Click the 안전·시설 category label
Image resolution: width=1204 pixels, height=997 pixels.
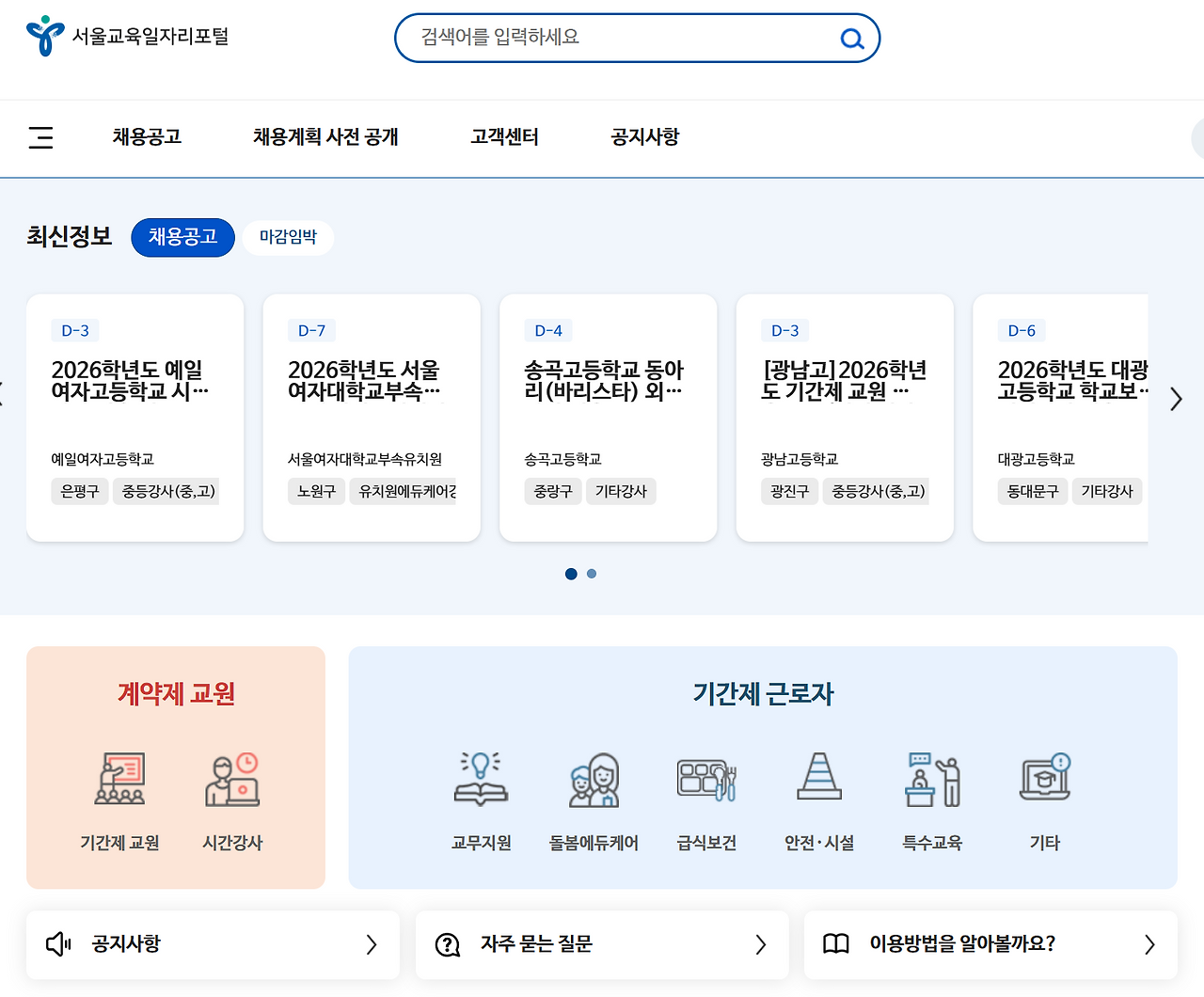(819, 843)
